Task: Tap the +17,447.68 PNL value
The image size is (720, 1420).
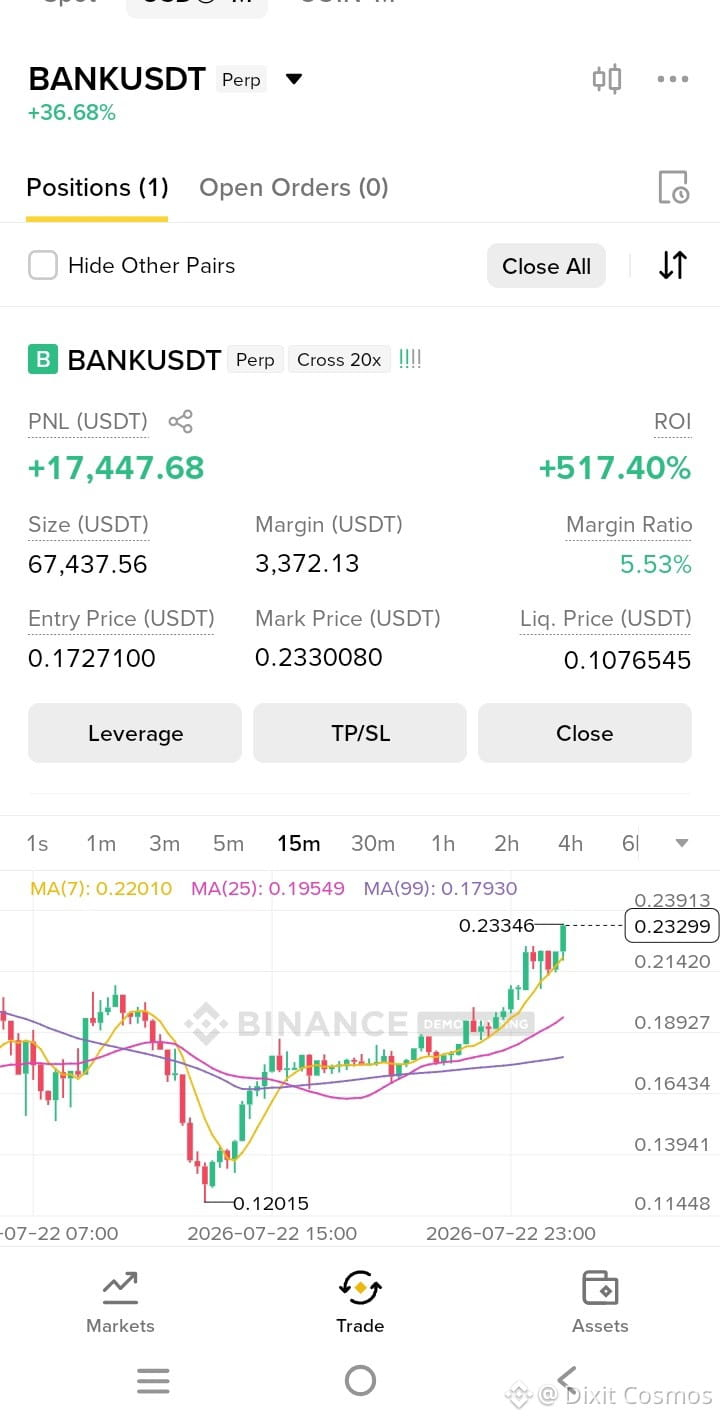Action: pos(116,468)
